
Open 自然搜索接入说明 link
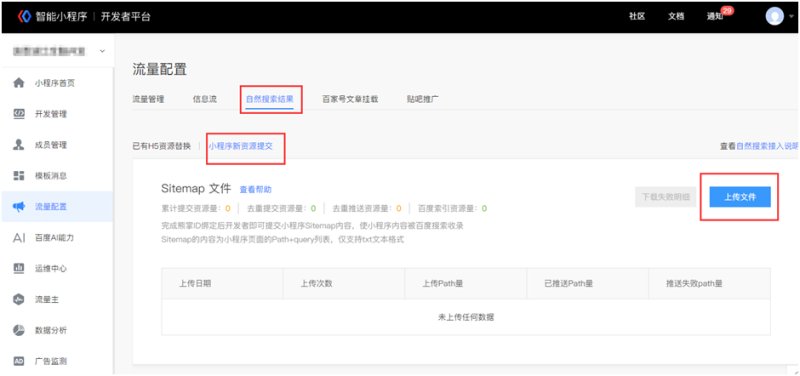(x=768, y=146)
